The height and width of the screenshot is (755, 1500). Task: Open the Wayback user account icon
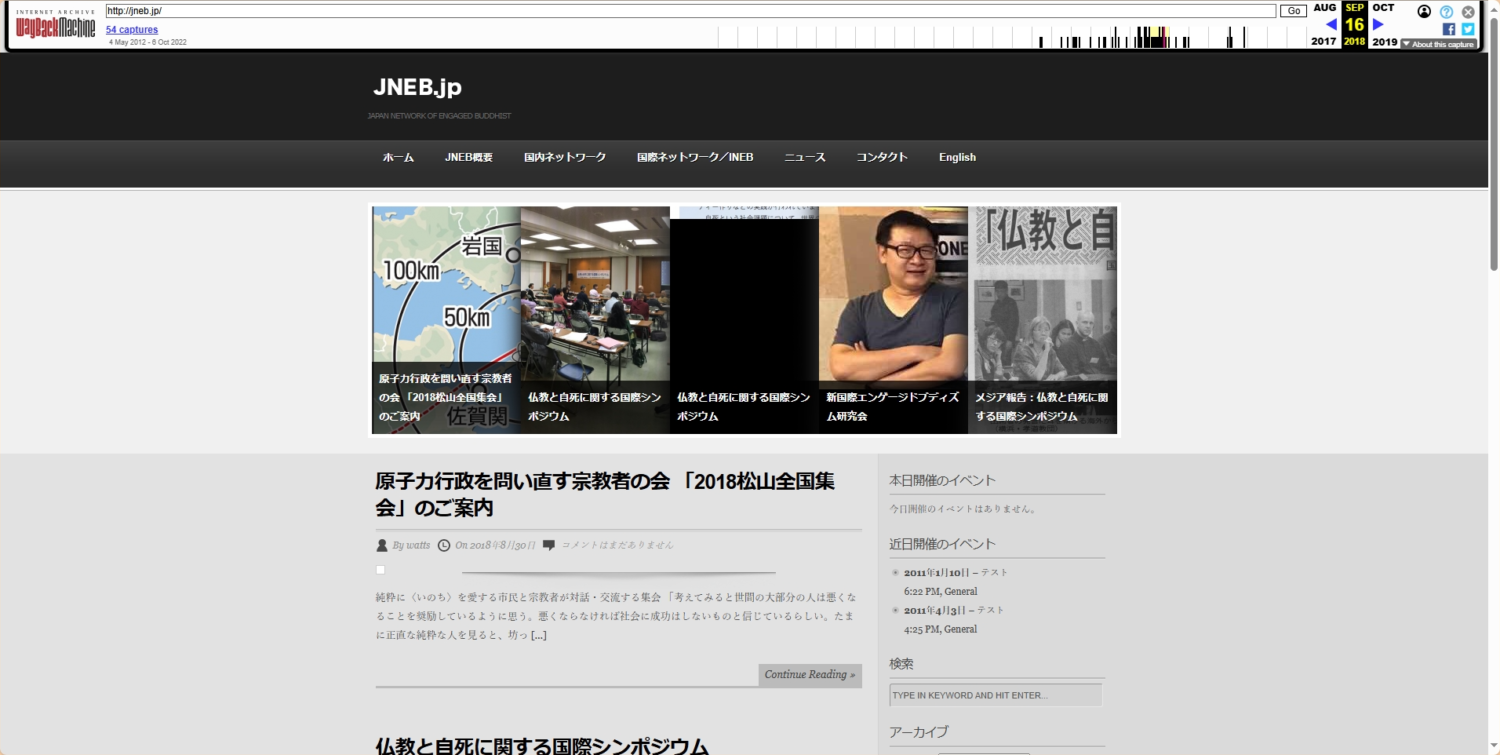(x=1424, y=11)
